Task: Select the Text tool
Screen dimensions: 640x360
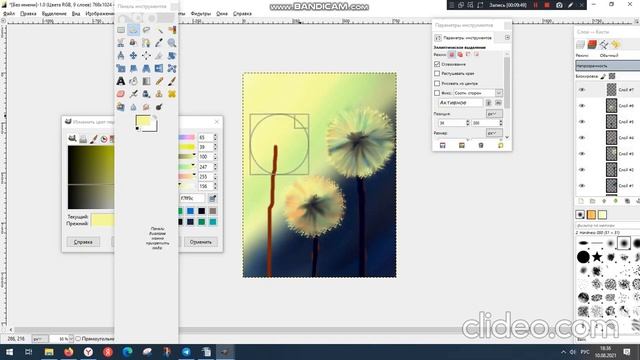Action: pos(121,81)
